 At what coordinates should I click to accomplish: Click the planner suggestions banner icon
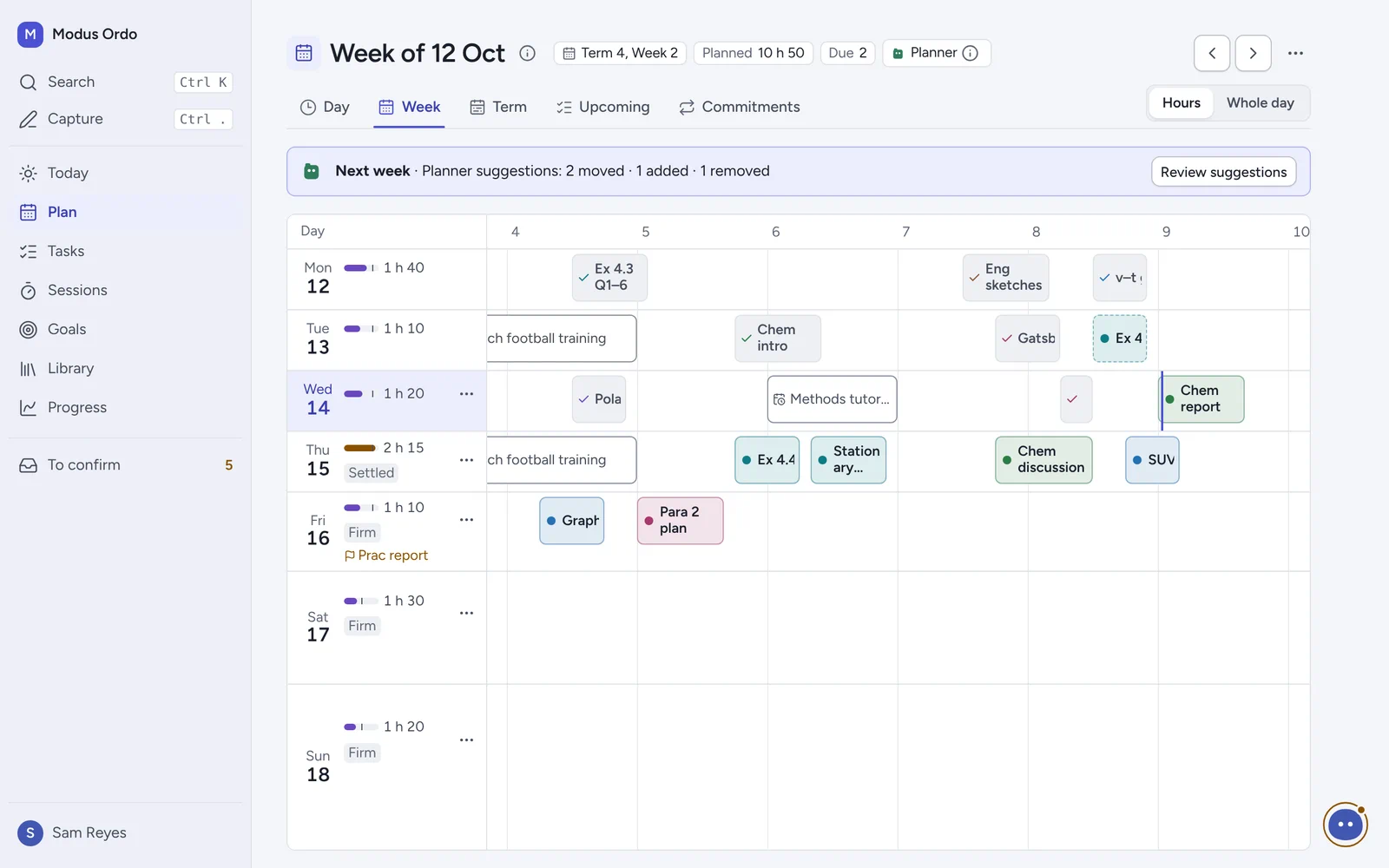coord(312,171)
